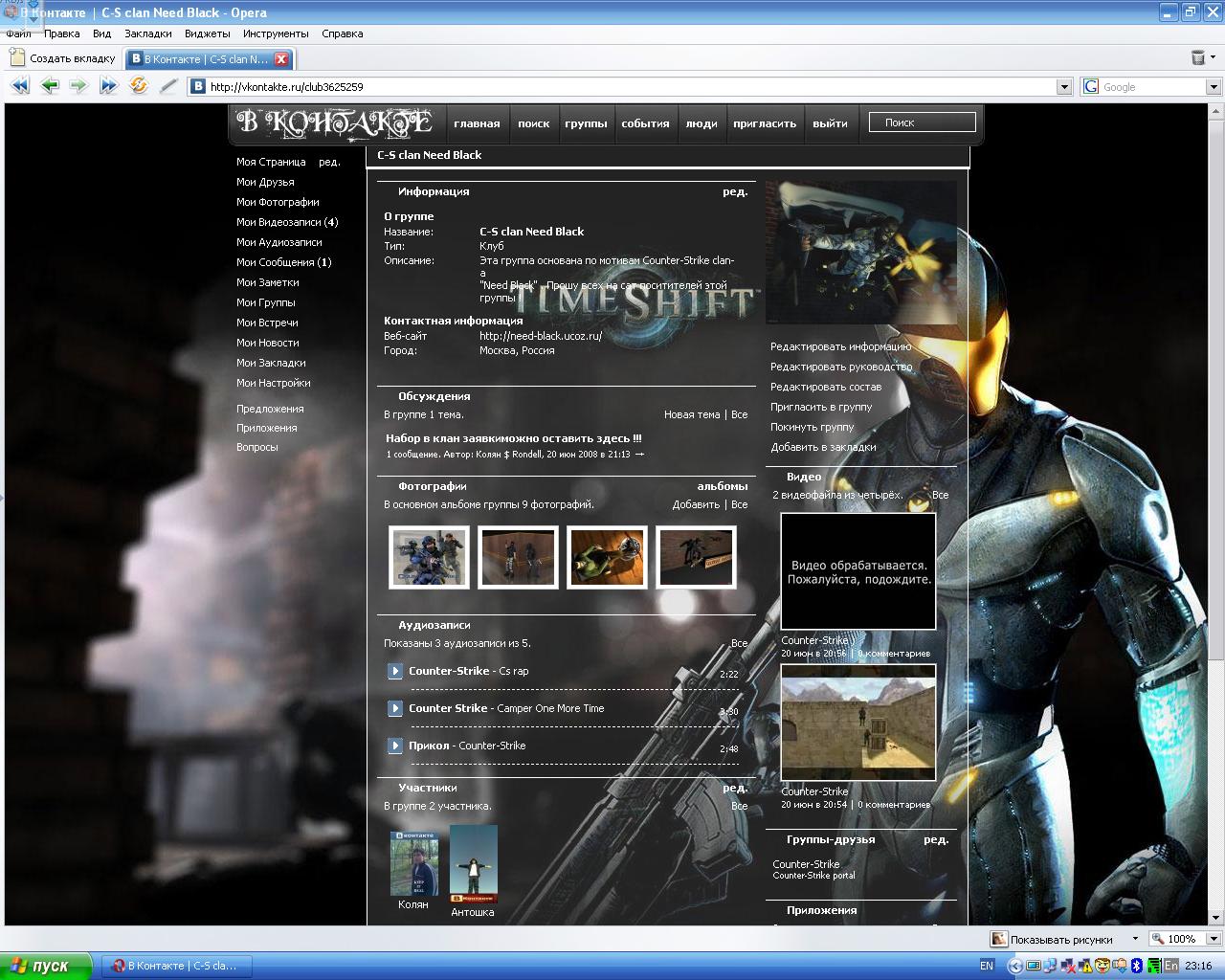Go back with the green back arrow
Image resolution: width=1225 pixels, height=980 pixels.
tap(50, 86)
